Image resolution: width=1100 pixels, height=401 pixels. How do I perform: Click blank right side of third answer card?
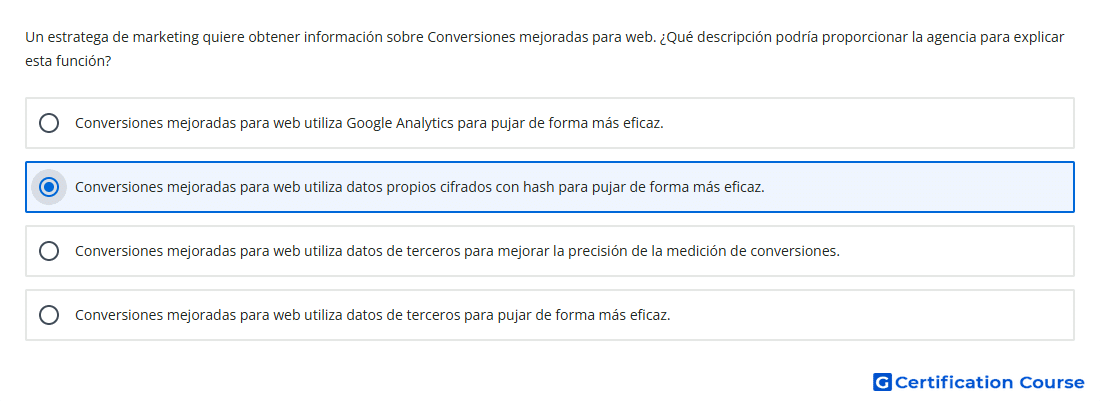tap(957, 251)
